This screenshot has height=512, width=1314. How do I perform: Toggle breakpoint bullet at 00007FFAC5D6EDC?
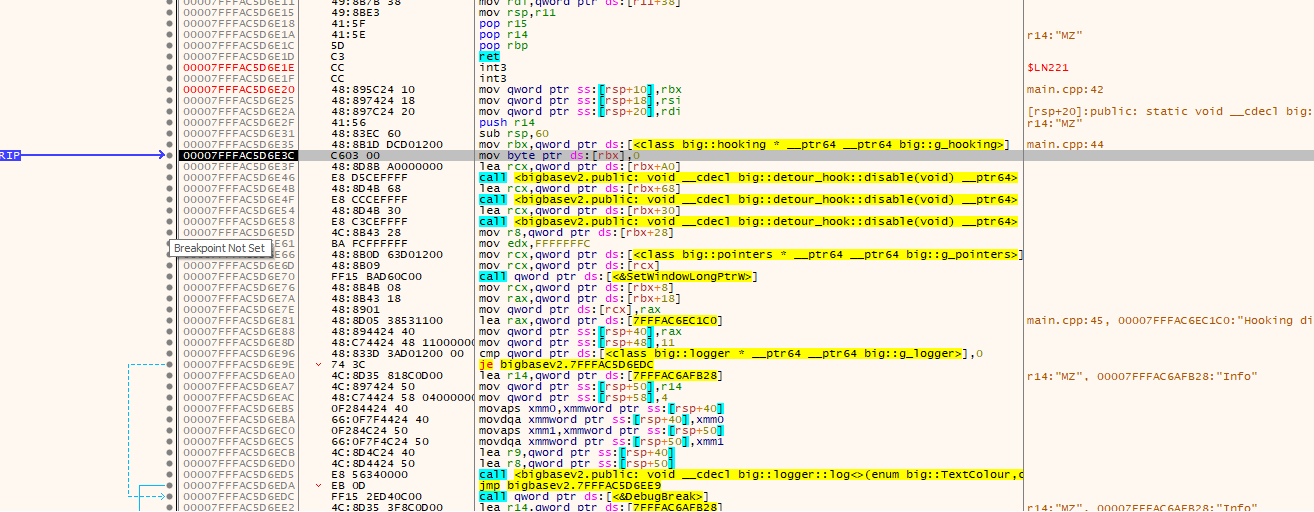pyautogui.click(x=170, y=497)
